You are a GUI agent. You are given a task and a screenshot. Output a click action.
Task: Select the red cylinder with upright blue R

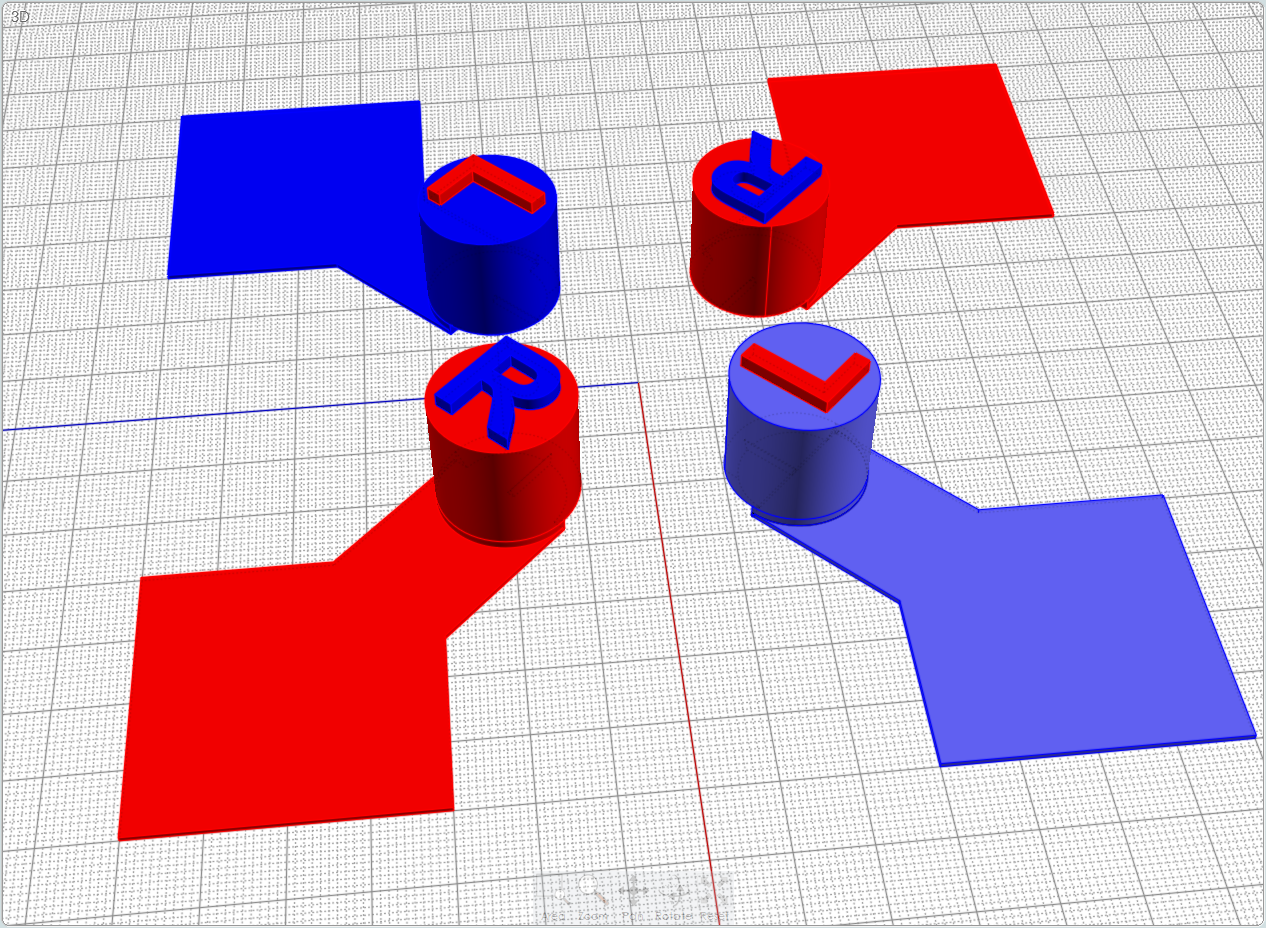[503, 440]
